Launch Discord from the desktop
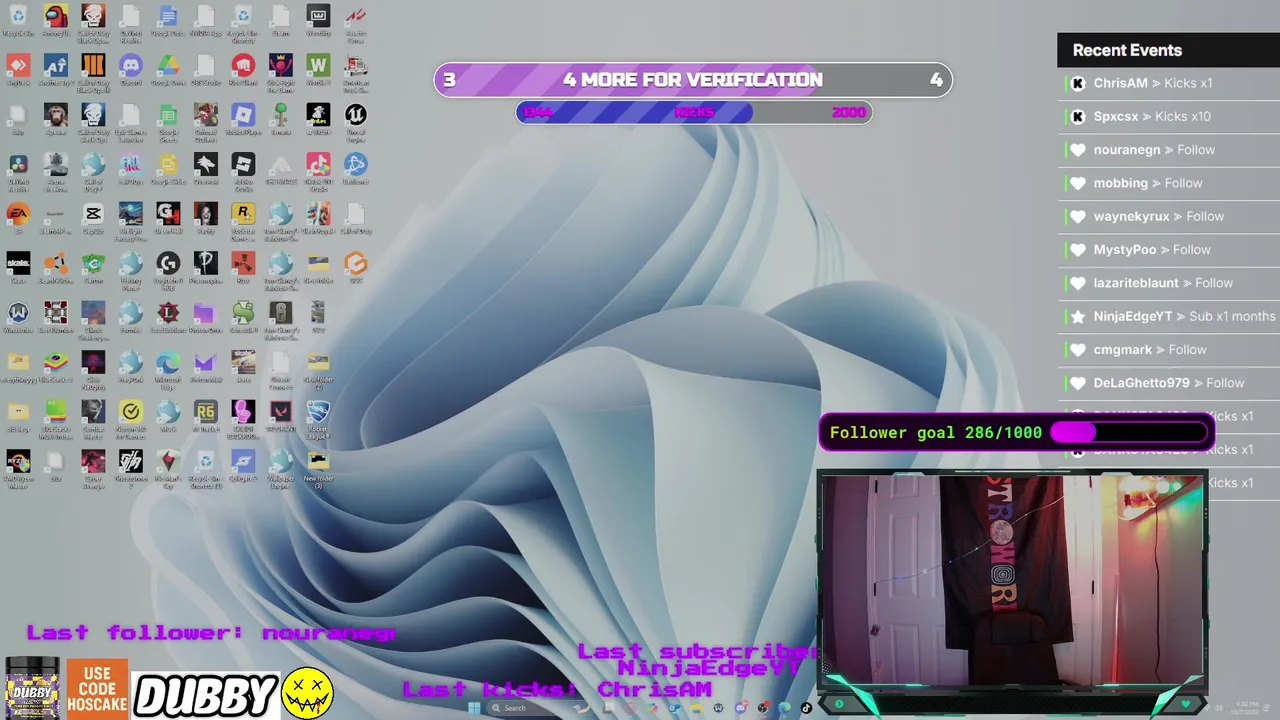Image resolution: width=1280 pixels, height=720 pixels. (x=131, y=72)
